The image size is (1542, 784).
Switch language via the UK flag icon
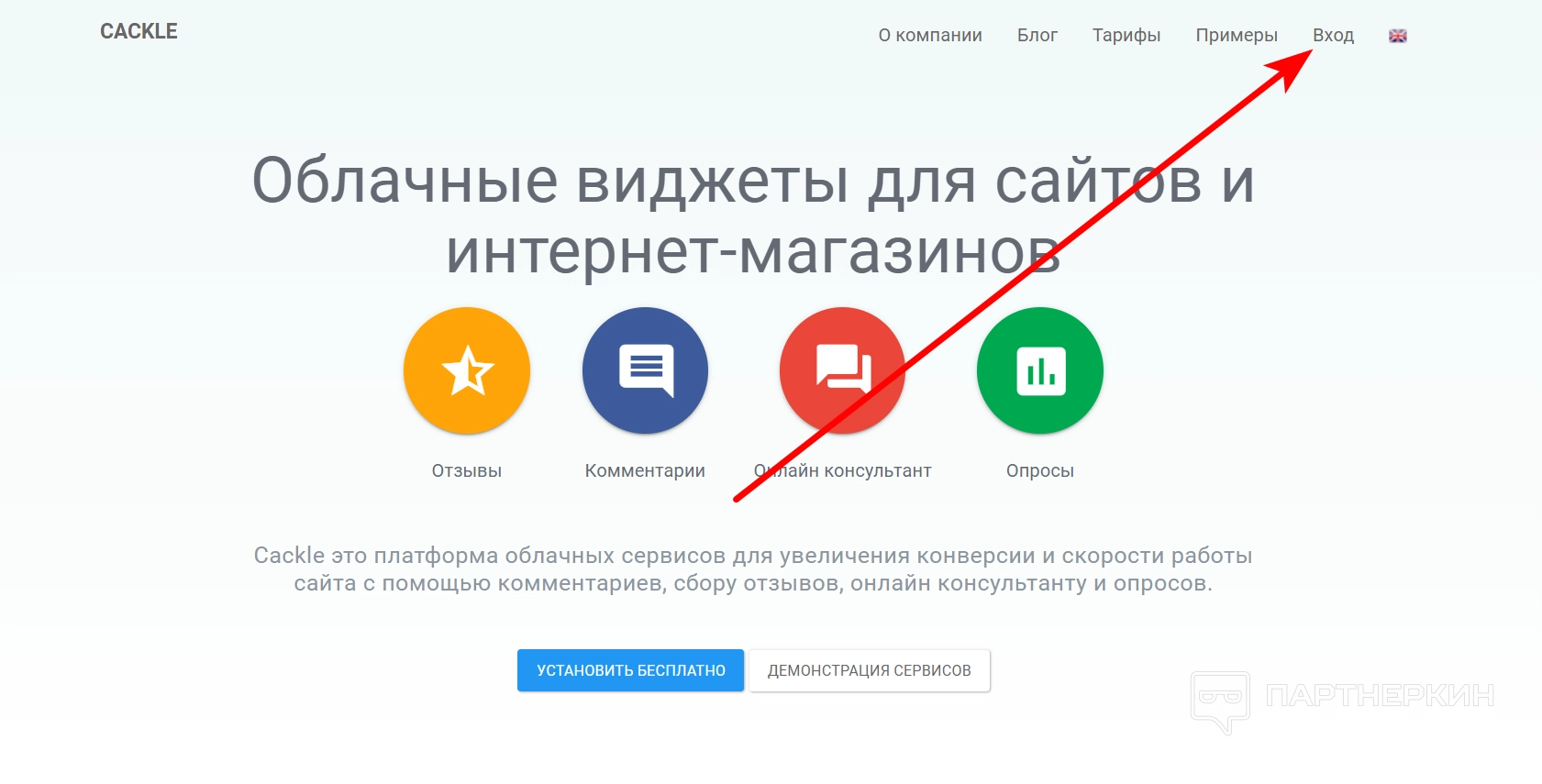coord(1398,36)
